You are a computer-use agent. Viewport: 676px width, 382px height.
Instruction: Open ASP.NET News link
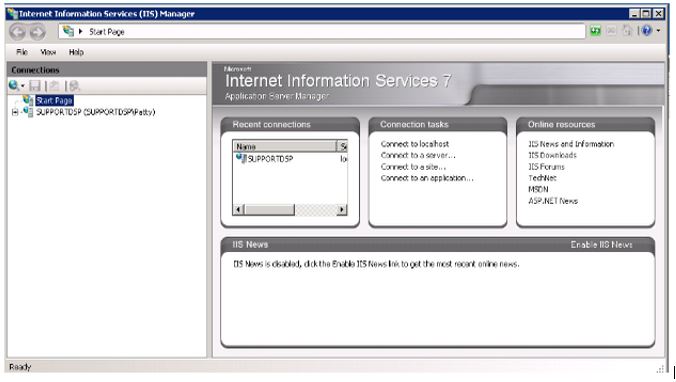(553, 201)
